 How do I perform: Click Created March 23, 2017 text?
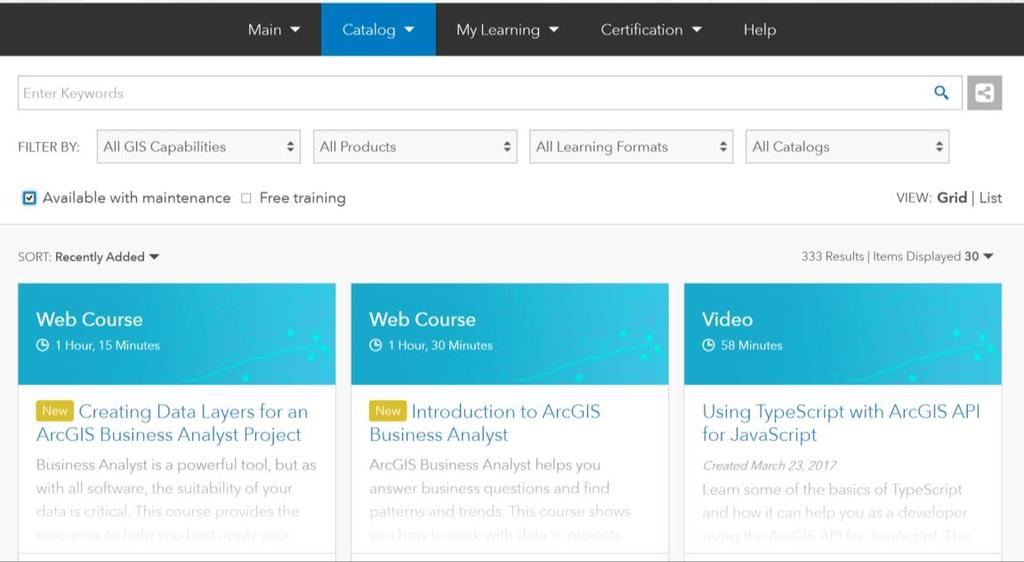pyautogui.click(x=769, y=465)
